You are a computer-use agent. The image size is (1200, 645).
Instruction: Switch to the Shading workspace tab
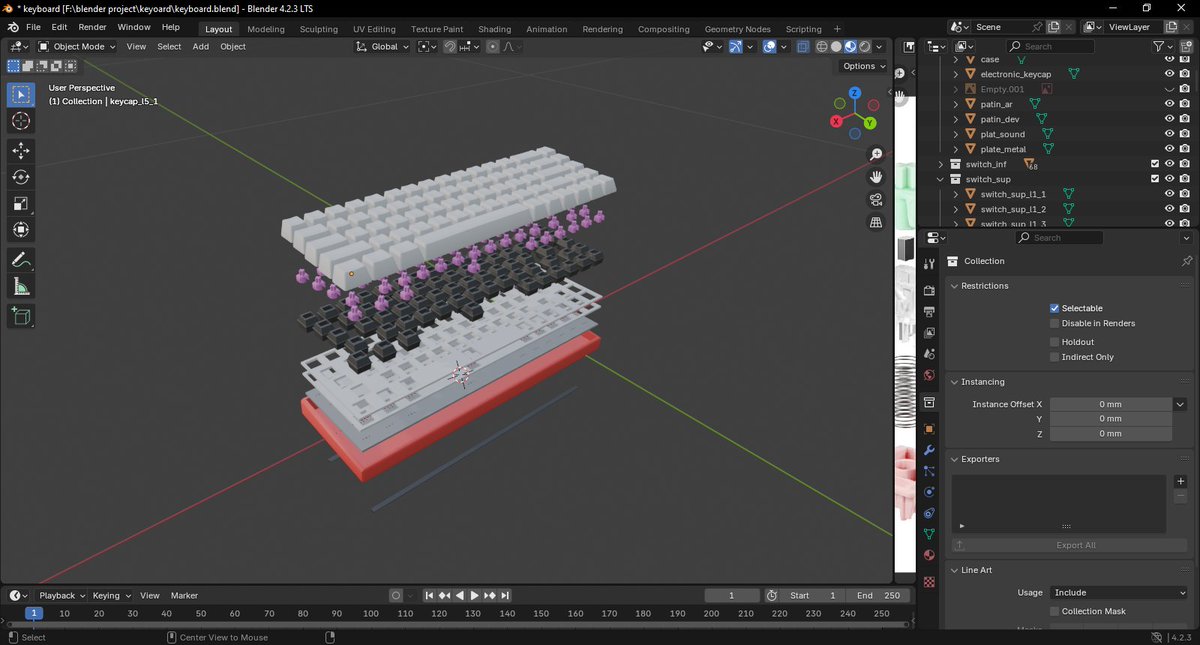(x=494, y=29)
